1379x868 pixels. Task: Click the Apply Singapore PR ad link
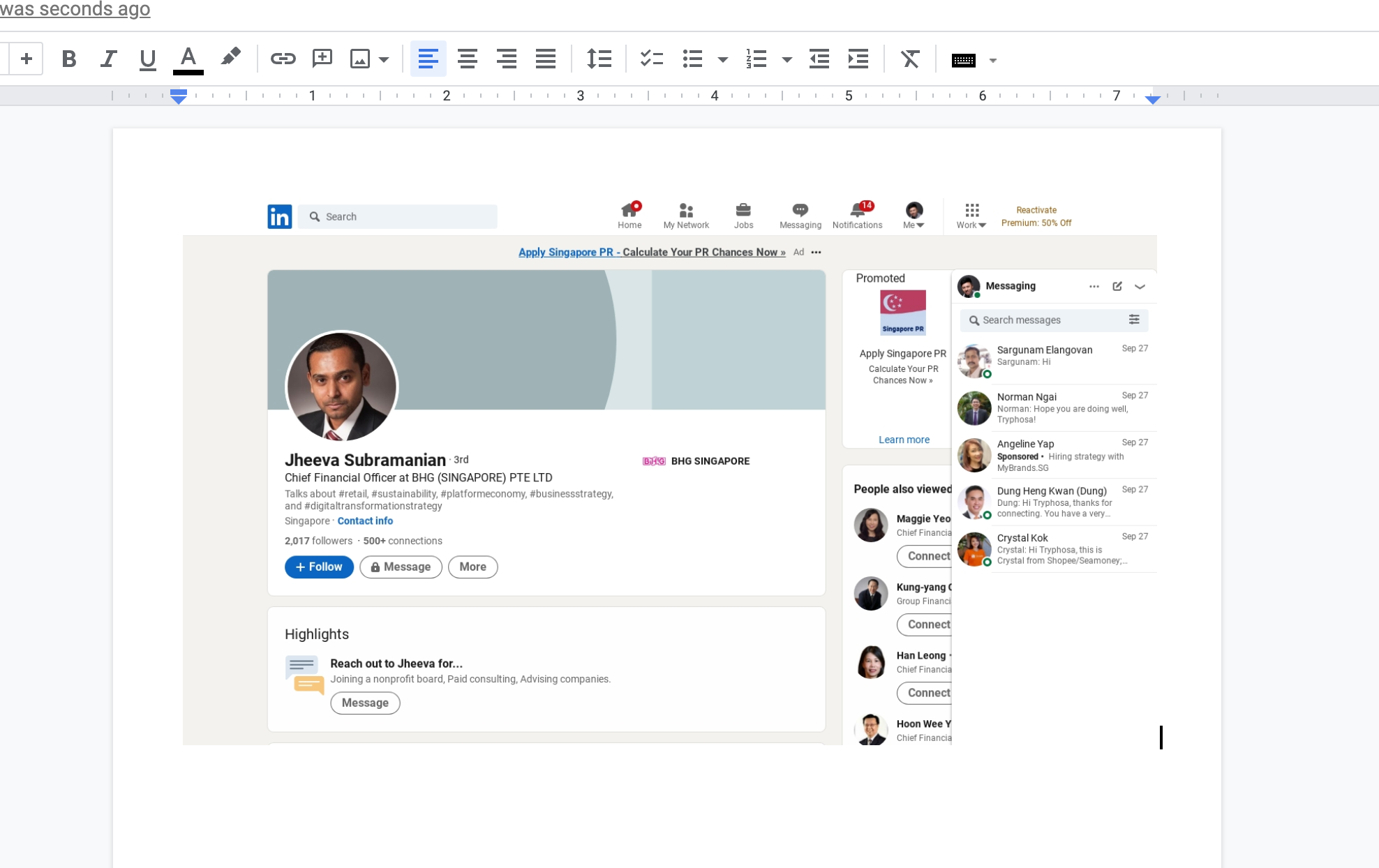pos(652,252)
